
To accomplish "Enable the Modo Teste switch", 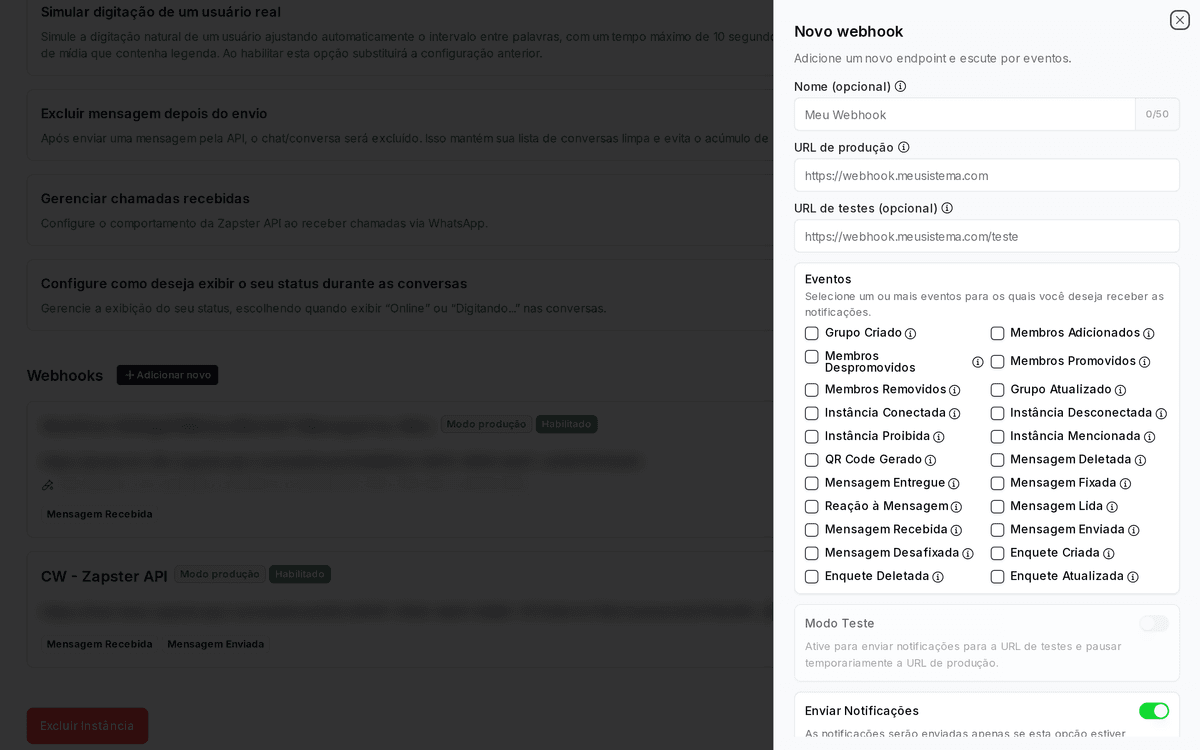I will click(x=1153, y=624).
